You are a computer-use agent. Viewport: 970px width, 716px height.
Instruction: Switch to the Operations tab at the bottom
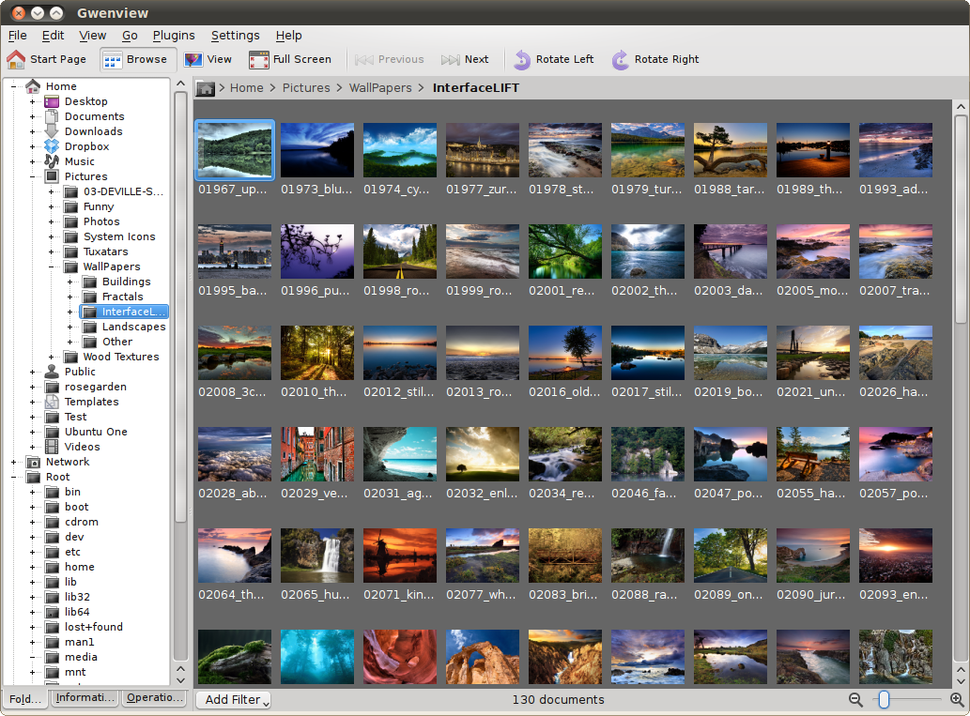tap(154, 698)
